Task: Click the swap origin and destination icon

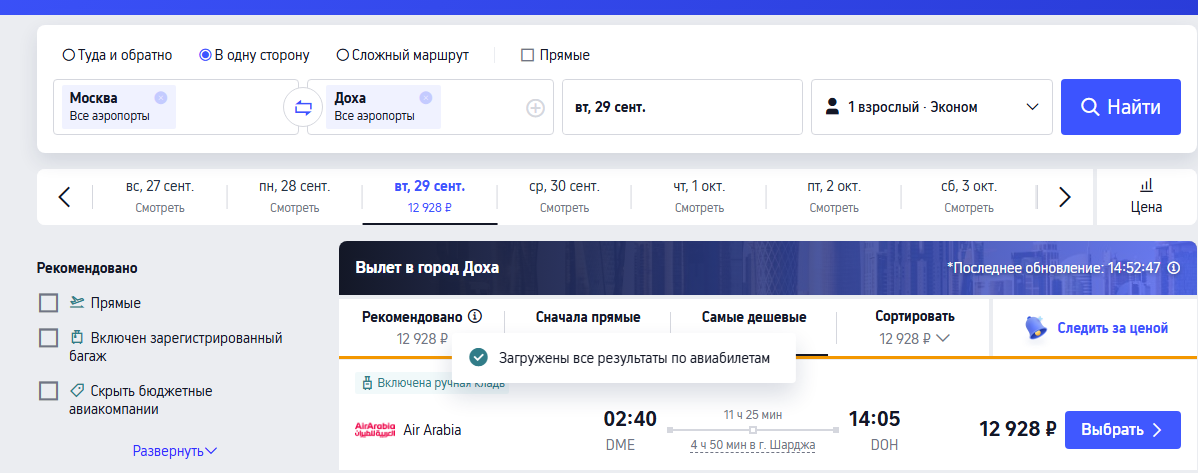Action: click(303, 107)
